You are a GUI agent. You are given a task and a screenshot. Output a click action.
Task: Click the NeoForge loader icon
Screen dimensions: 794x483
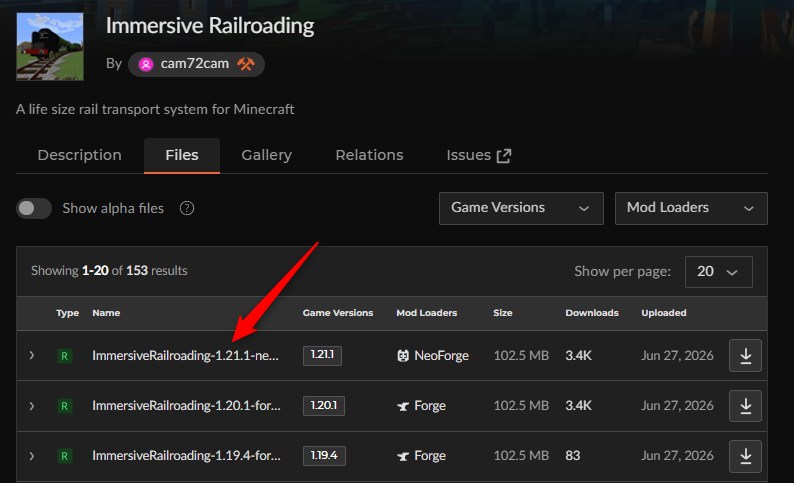coord(403,356)
